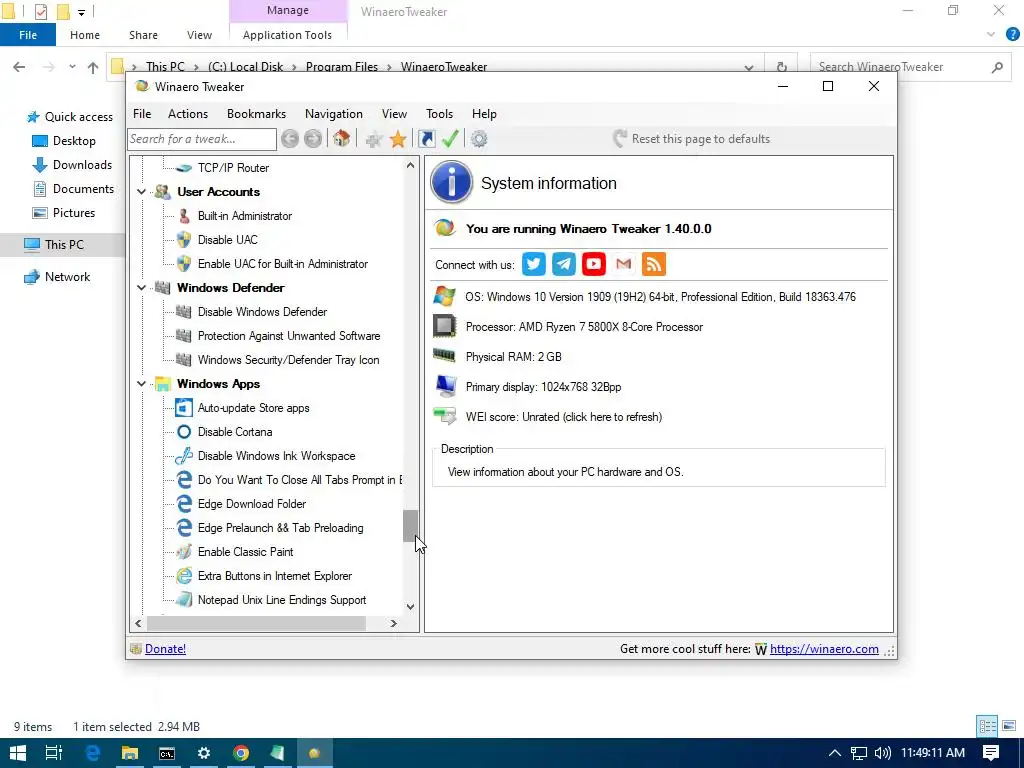Open the RSS feed icon
Viewport: 1024px width, 768px height.
click(x=654, y=264)
